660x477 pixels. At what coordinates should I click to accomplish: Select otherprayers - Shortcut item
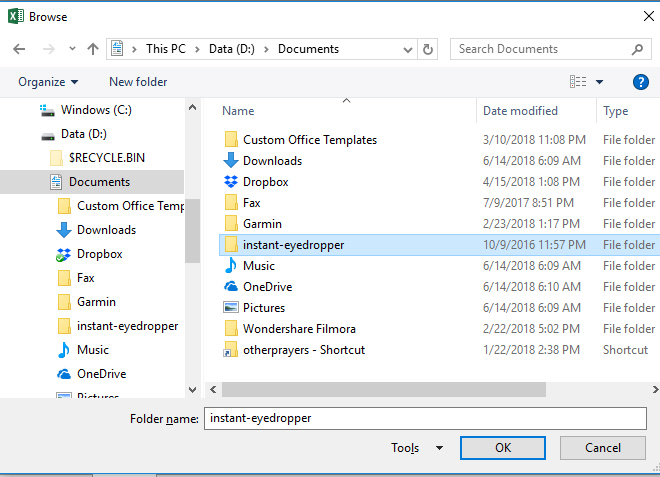(303, 350)
